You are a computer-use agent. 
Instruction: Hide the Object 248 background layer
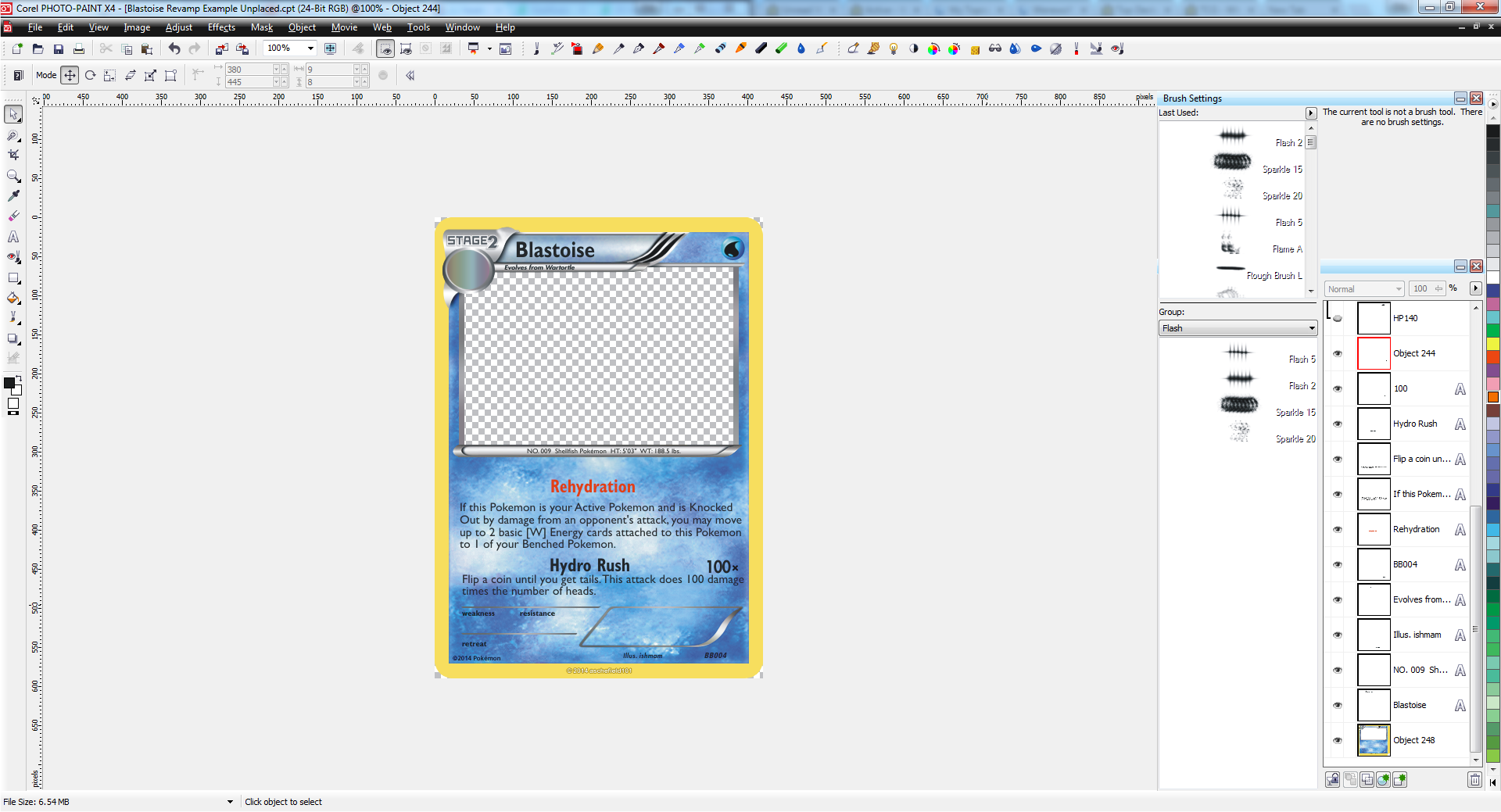[x=1338, y=741]
